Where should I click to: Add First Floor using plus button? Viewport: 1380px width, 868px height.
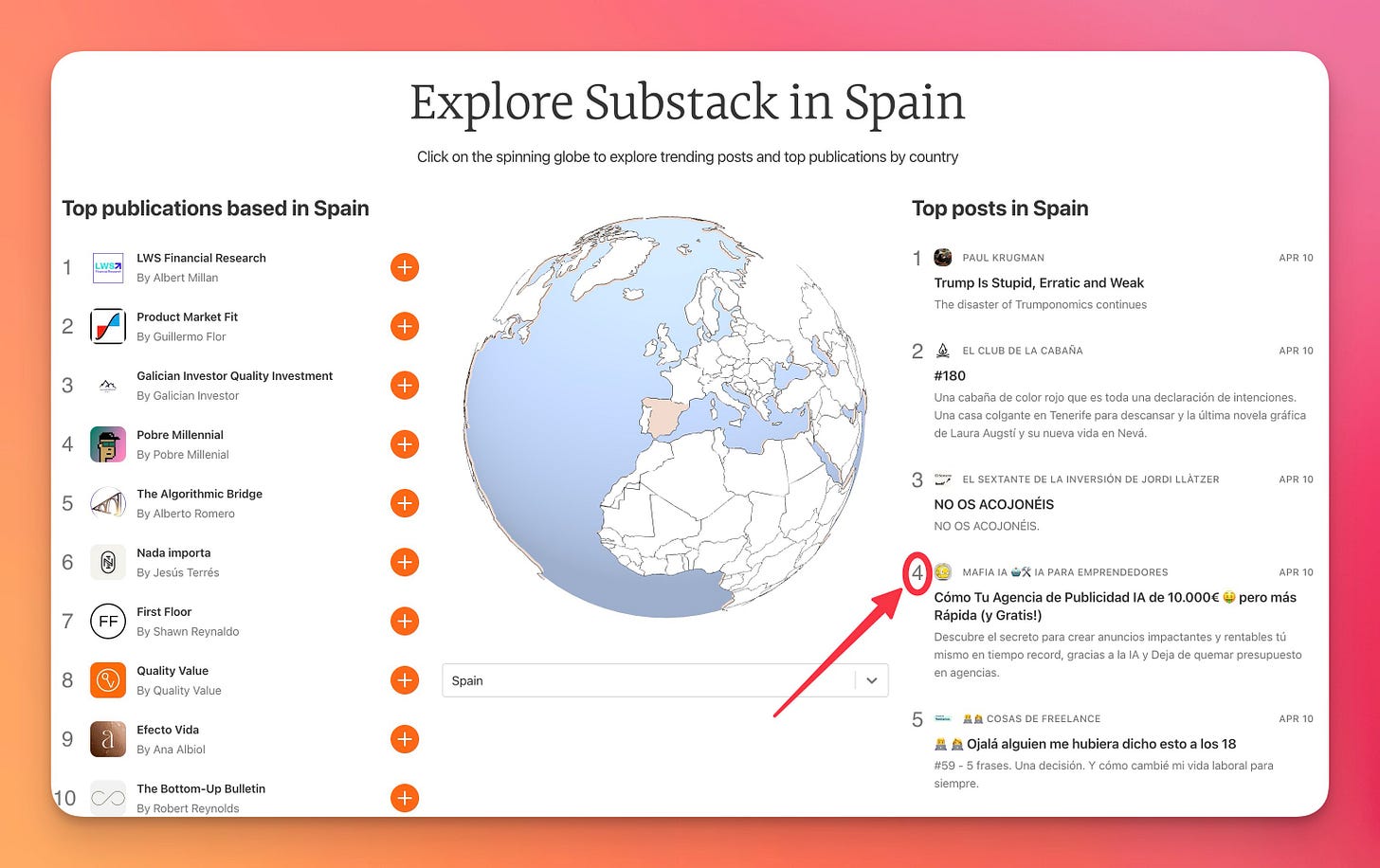click(x=405, y=621)
